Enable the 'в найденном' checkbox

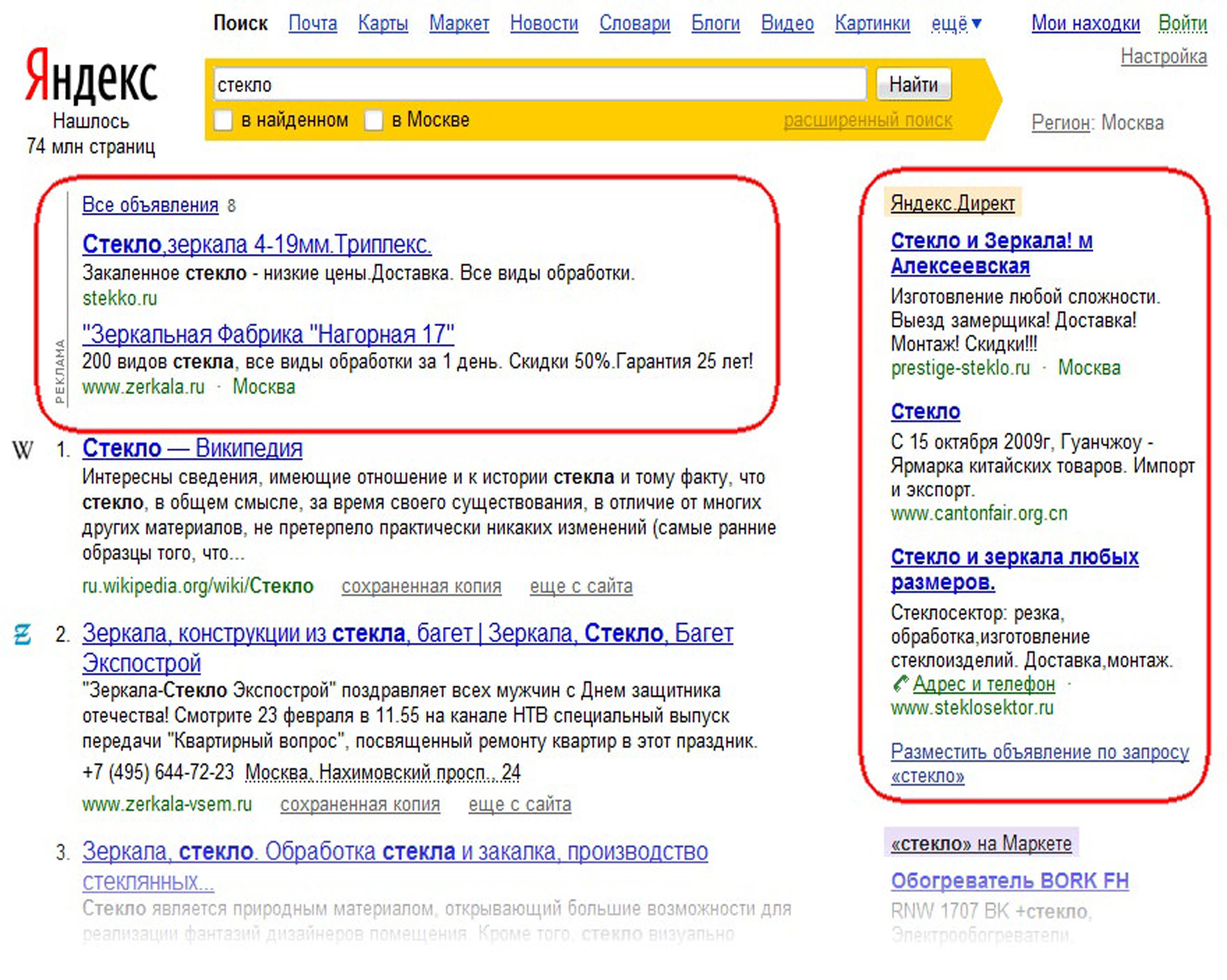coord(223,120)
